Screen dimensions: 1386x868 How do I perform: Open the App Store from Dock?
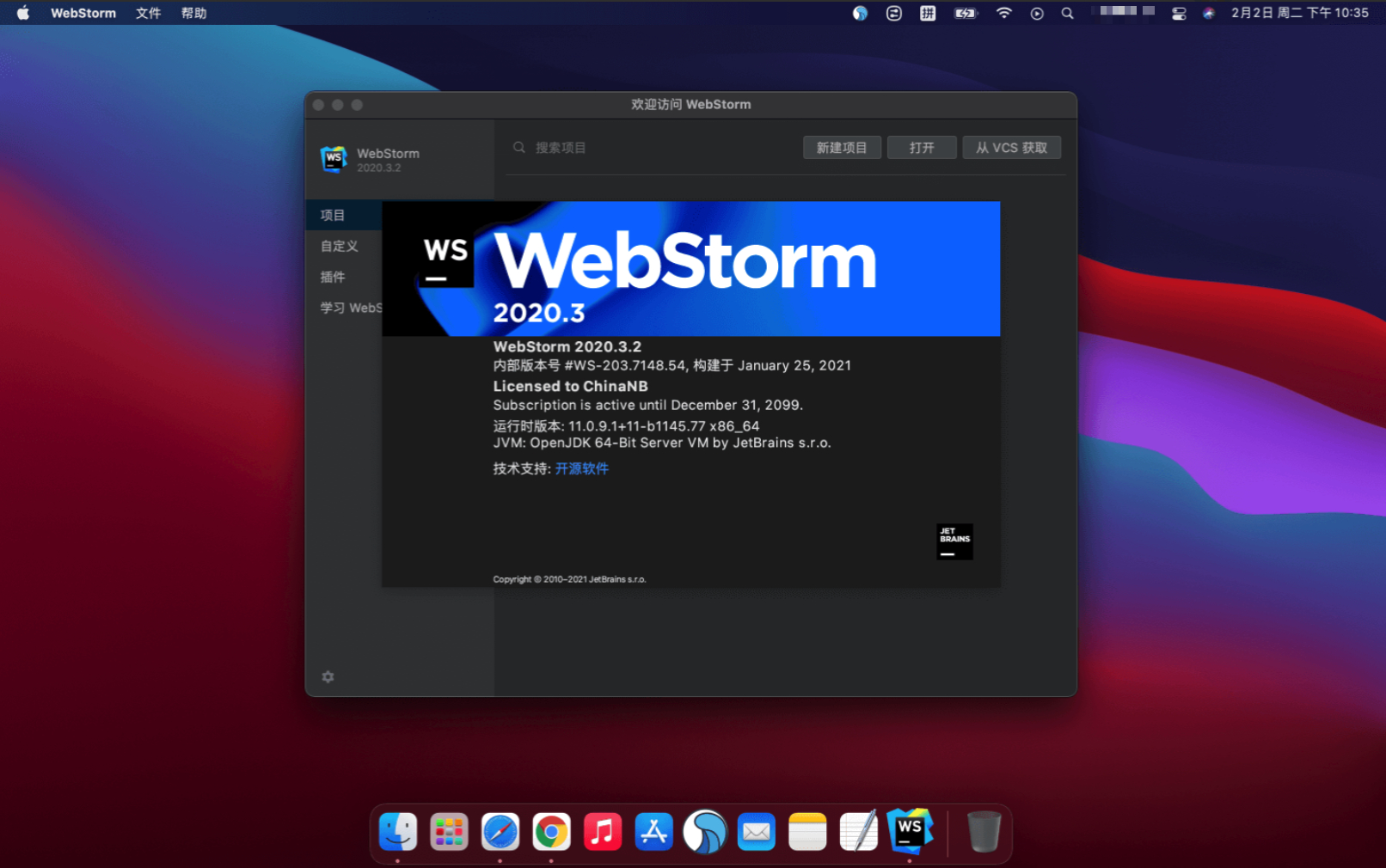pos(653,832)
